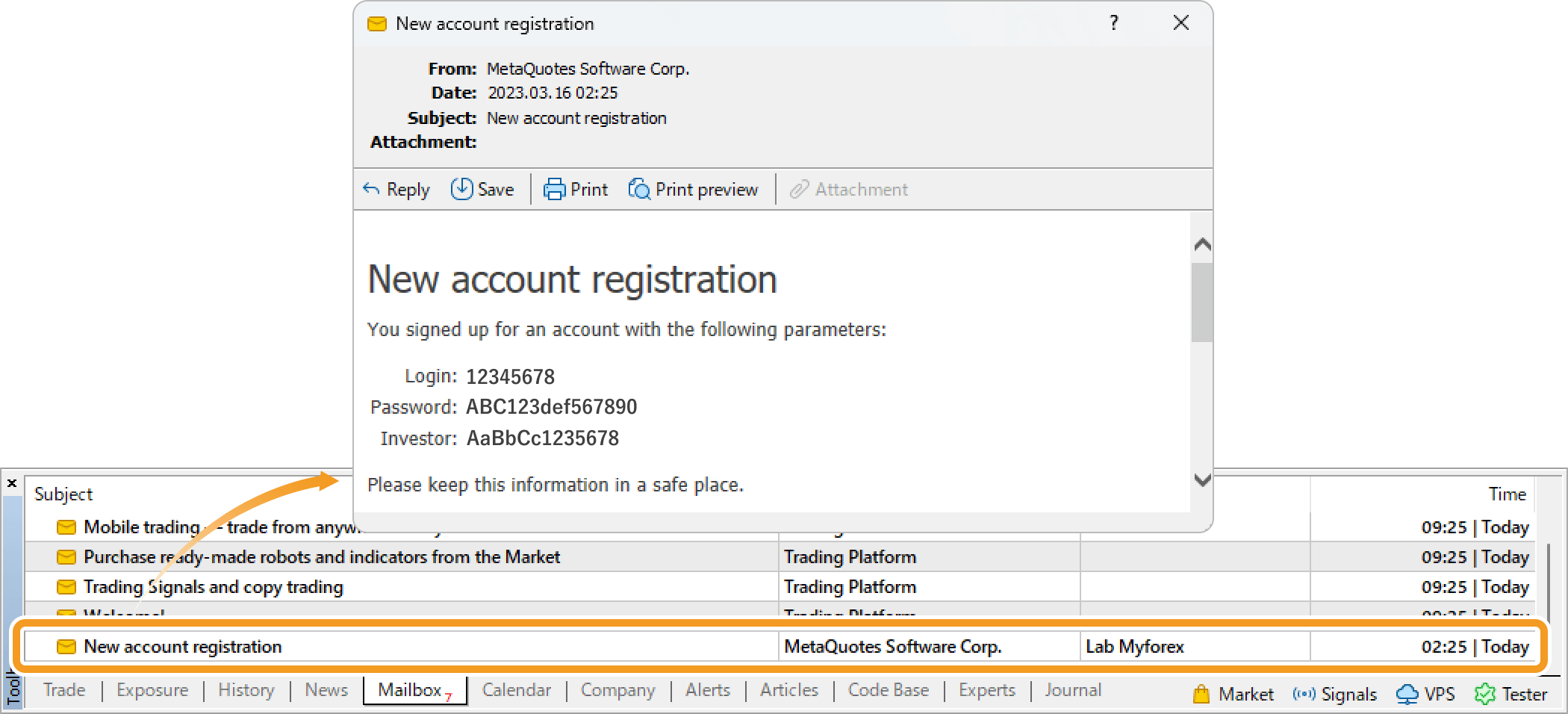Click the Attachment paperclip icon
This screenshot has height=714, width=1568.
[799, 189]
